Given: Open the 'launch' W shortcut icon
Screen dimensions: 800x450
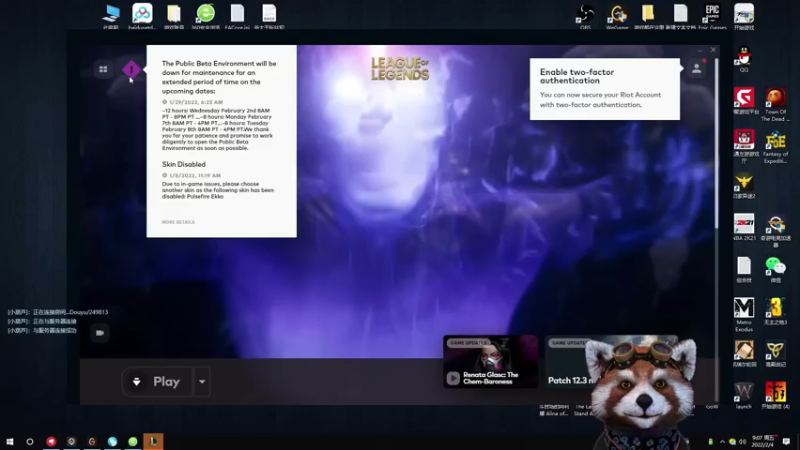Looking at the screenshot, I should pos(743,395).
